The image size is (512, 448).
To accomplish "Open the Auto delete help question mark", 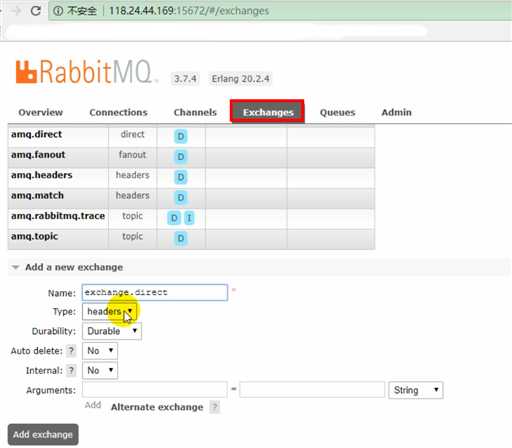I will (71, 351).
